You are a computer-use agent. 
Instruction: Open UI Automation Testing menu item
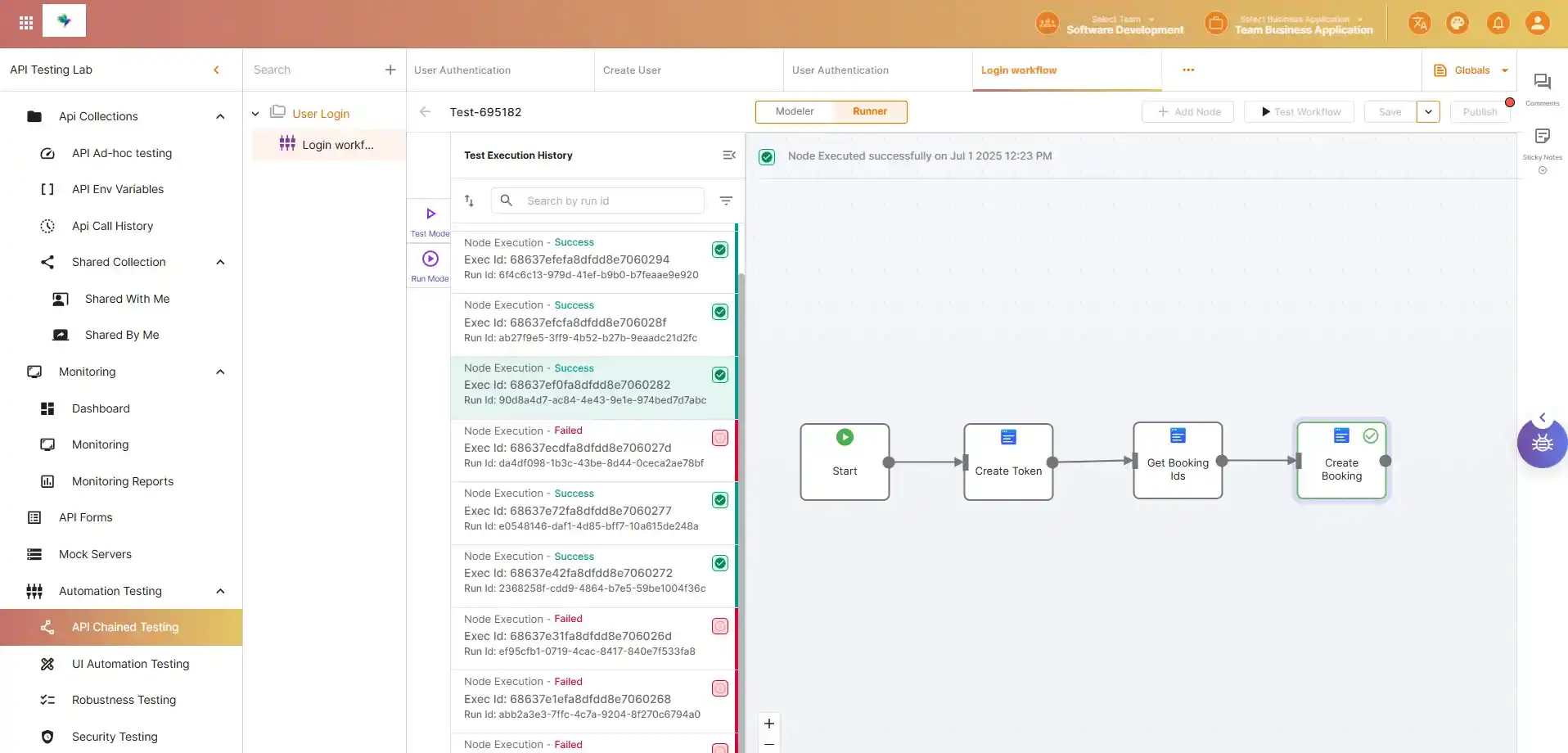[130, 664]
